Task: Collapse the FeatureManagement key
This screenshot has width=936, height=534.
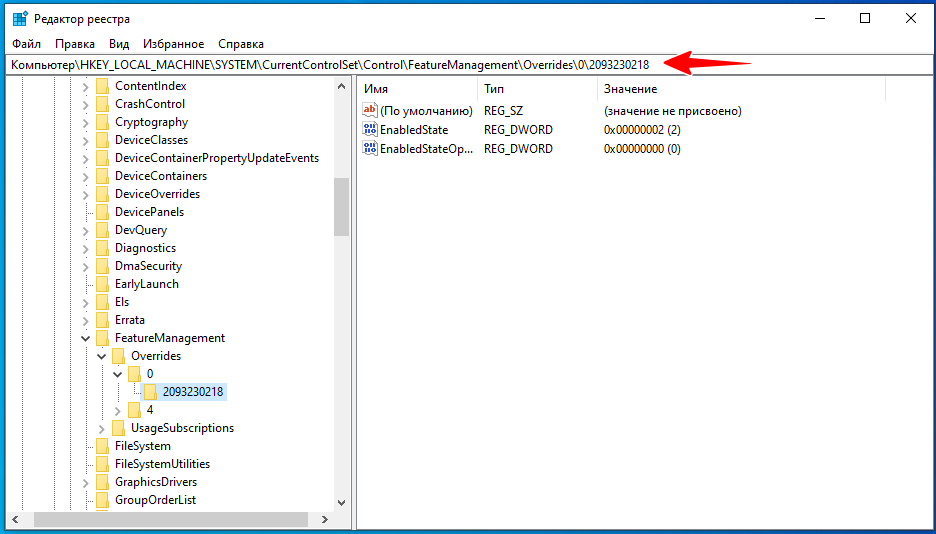Action: [85, 338]
